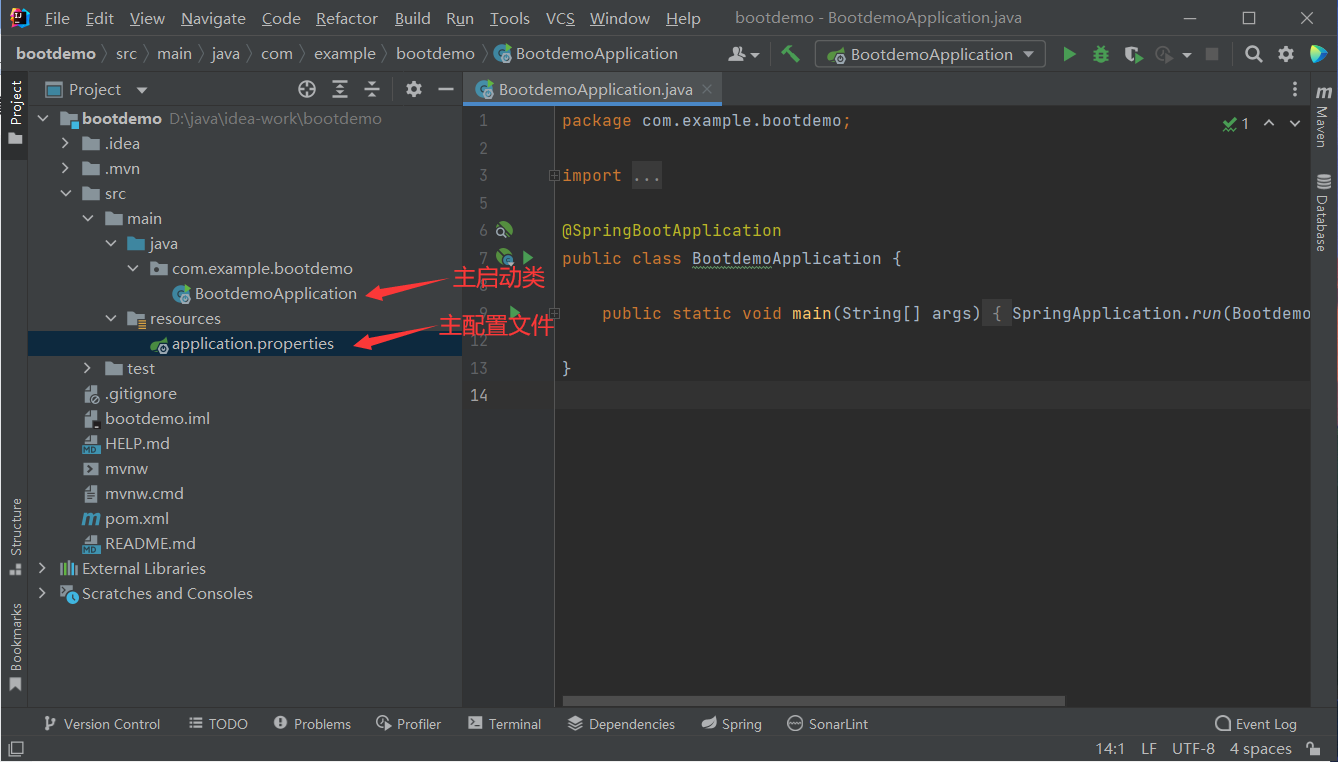Expand the .mvn folder
Screen dimensions: 1338x762
coord(65,168)
